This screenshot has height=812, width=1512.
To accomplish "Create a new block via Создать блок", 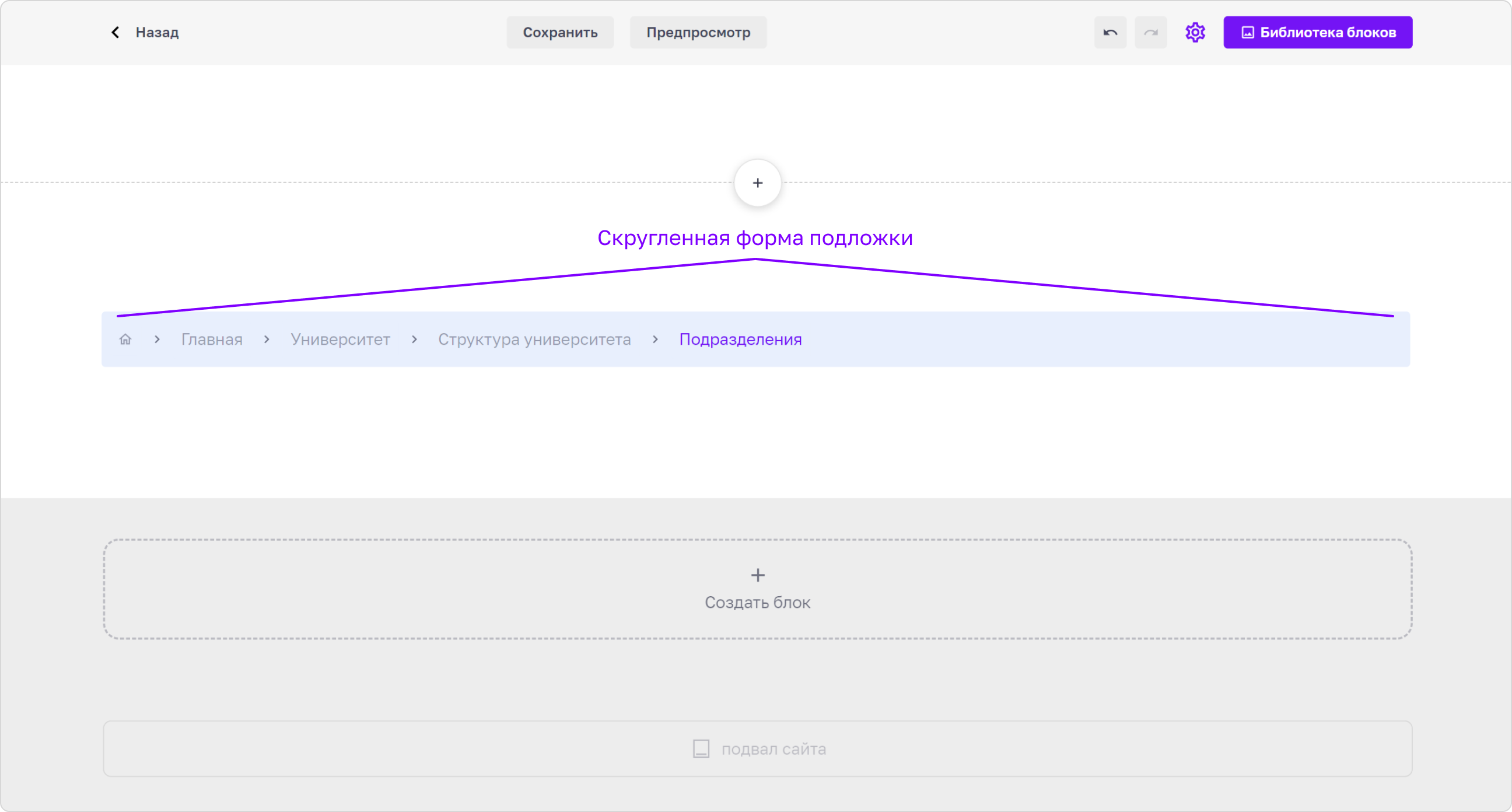I will coord(757,589).
